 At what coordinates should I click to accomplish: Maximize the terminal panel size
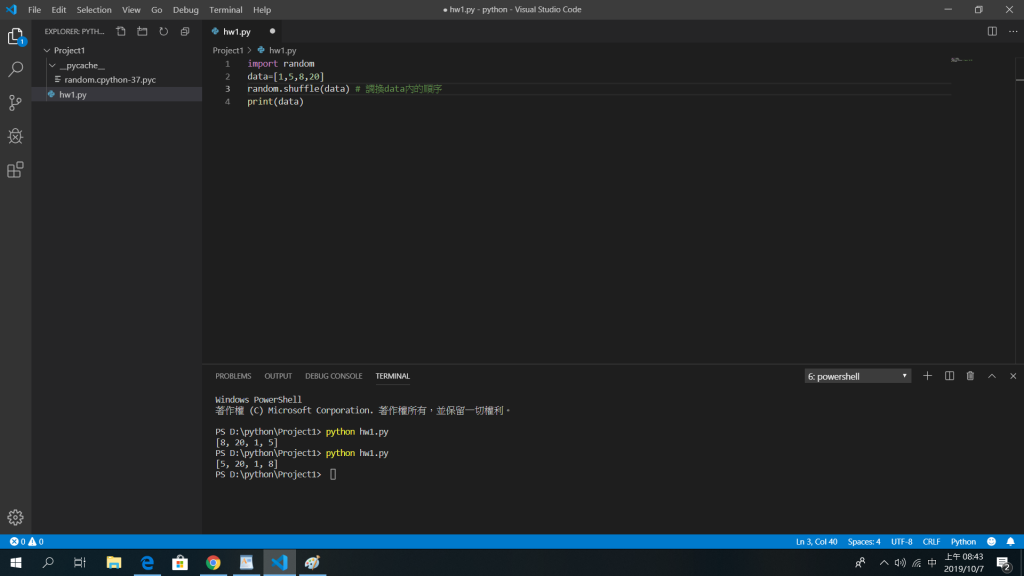[992, 376]
